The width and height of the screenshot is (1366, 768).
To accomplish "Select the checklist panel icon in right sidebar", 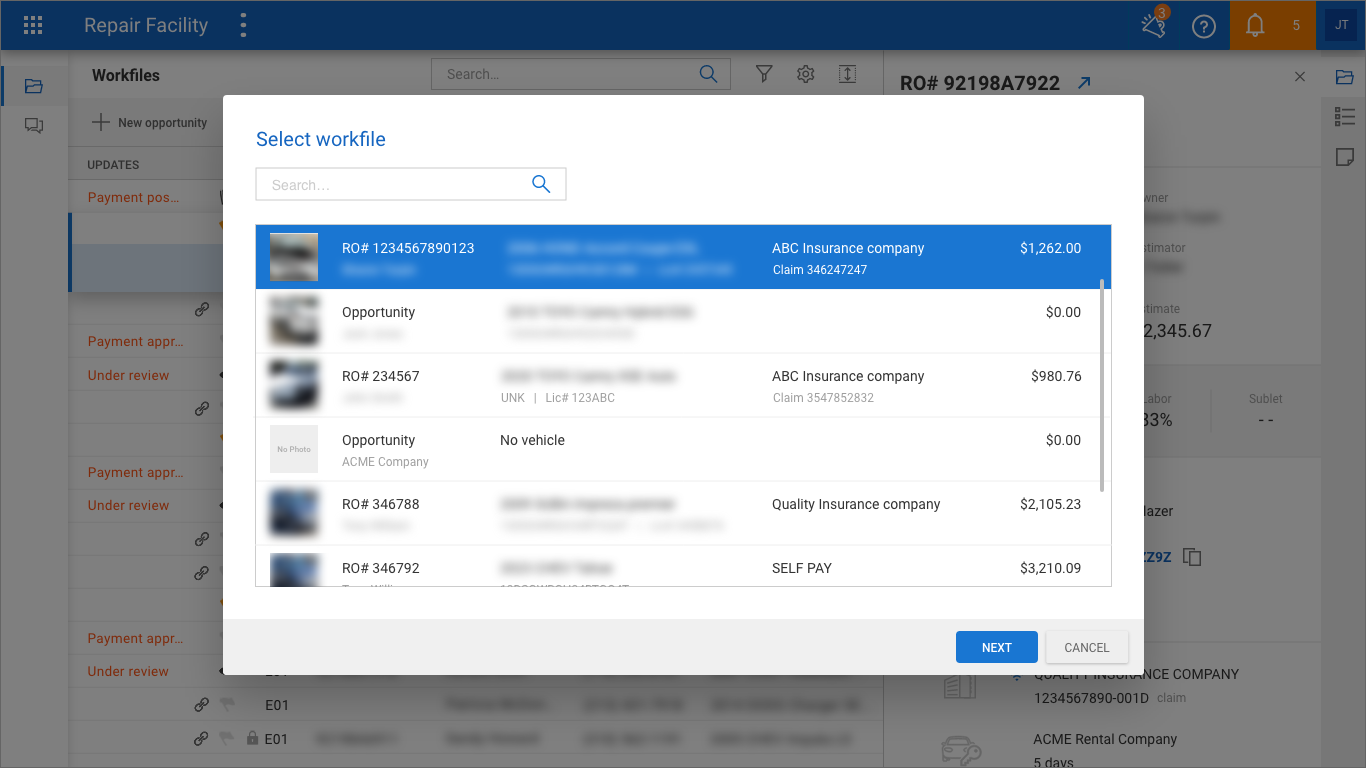I will click(x=1345, y=117).
